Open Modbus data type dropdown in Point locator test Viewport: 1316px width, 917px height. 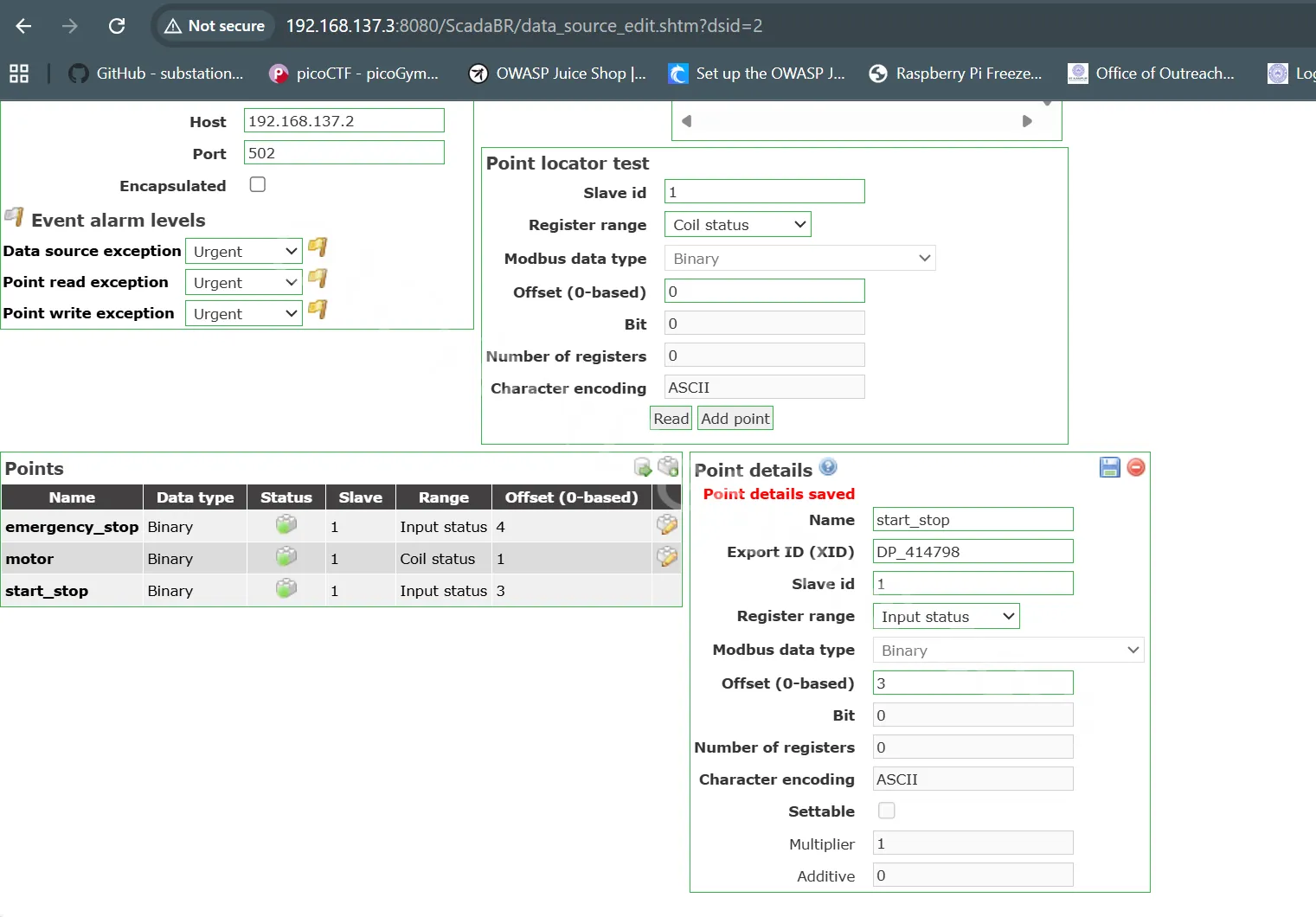click(800, 258)
